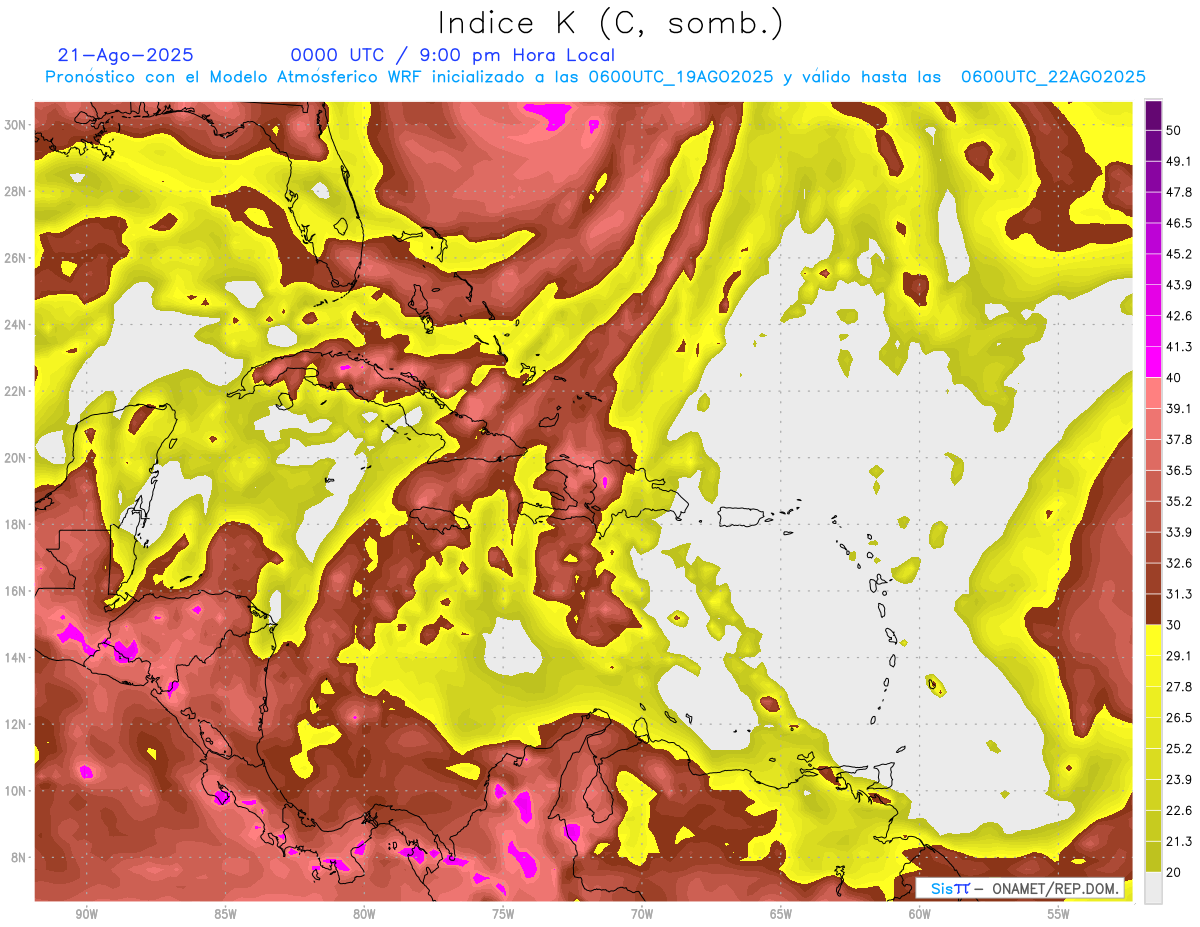Click the '70W' longitude axis label
The height and width of the screenshot is (927, 1200).
coord(642,915)
